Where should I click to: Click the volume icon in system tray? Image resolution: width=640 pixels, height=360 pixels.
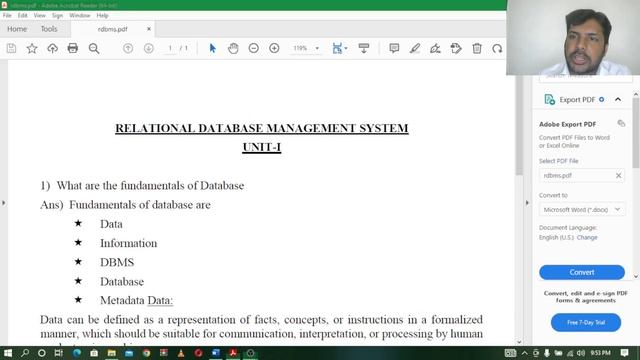[581, 353]
